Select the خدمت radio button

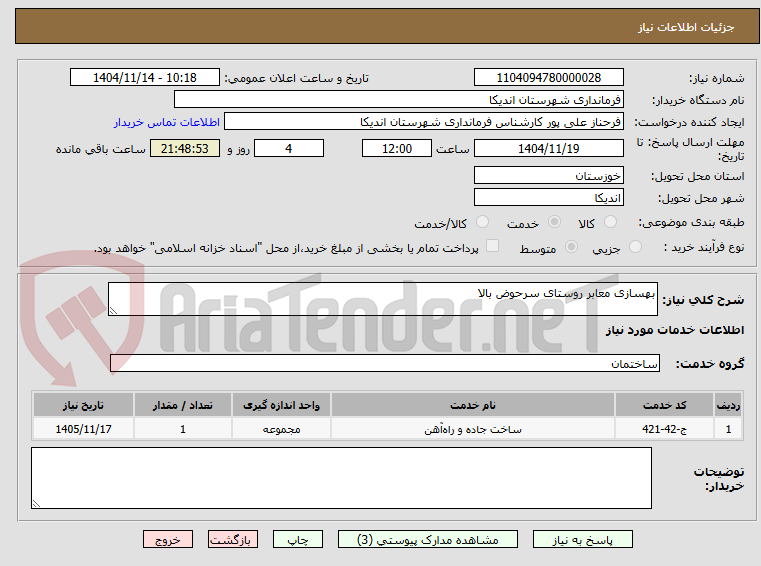(x=554, y=222)
